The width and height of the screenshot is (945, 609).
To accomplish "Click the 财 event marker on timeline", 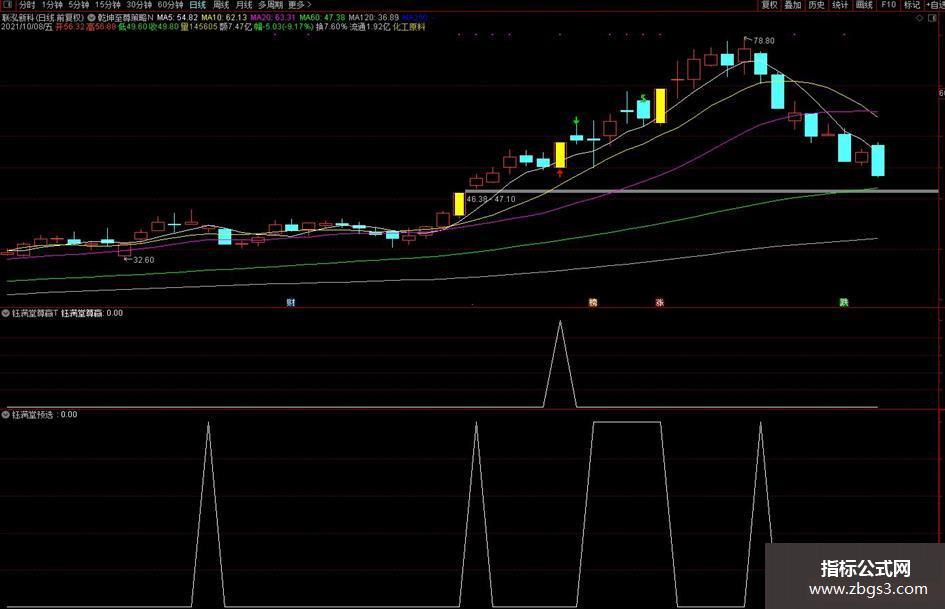I will pos(291,302).
